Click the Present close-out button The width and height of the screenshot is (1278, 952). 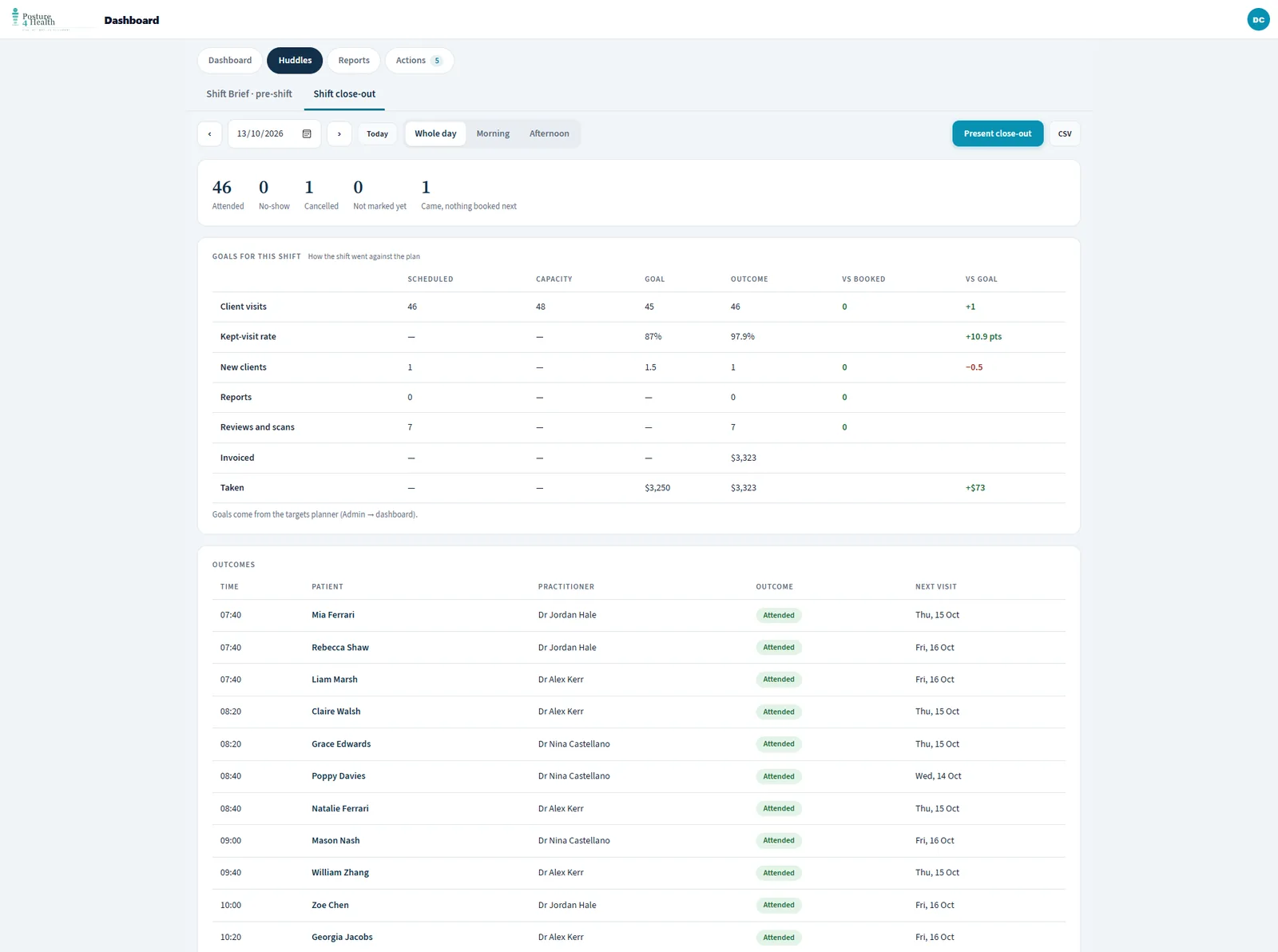[998, 134]
